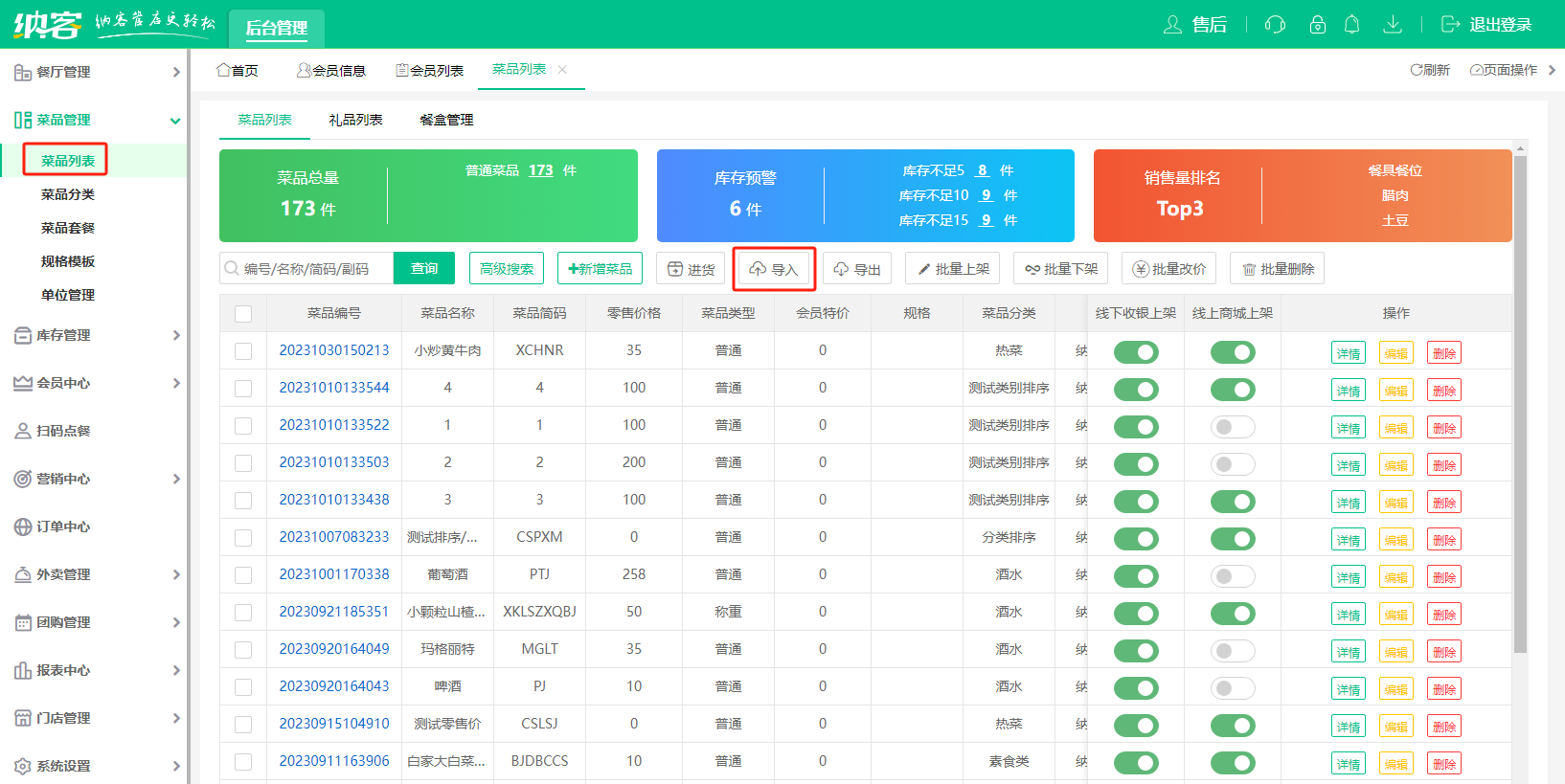Viewport: 1565px width, 784px height.
Task: Click the download icon in top bar
Action: click(1393, 25)
